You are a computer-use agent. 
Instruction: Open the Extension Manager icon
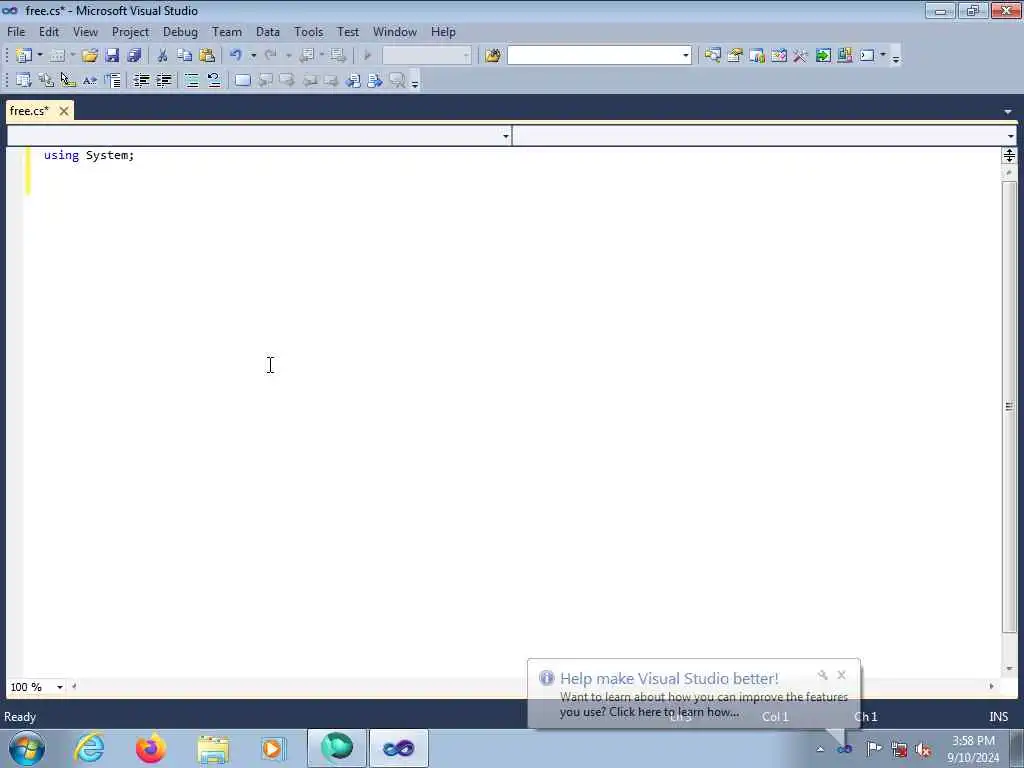tap(844, 56)
